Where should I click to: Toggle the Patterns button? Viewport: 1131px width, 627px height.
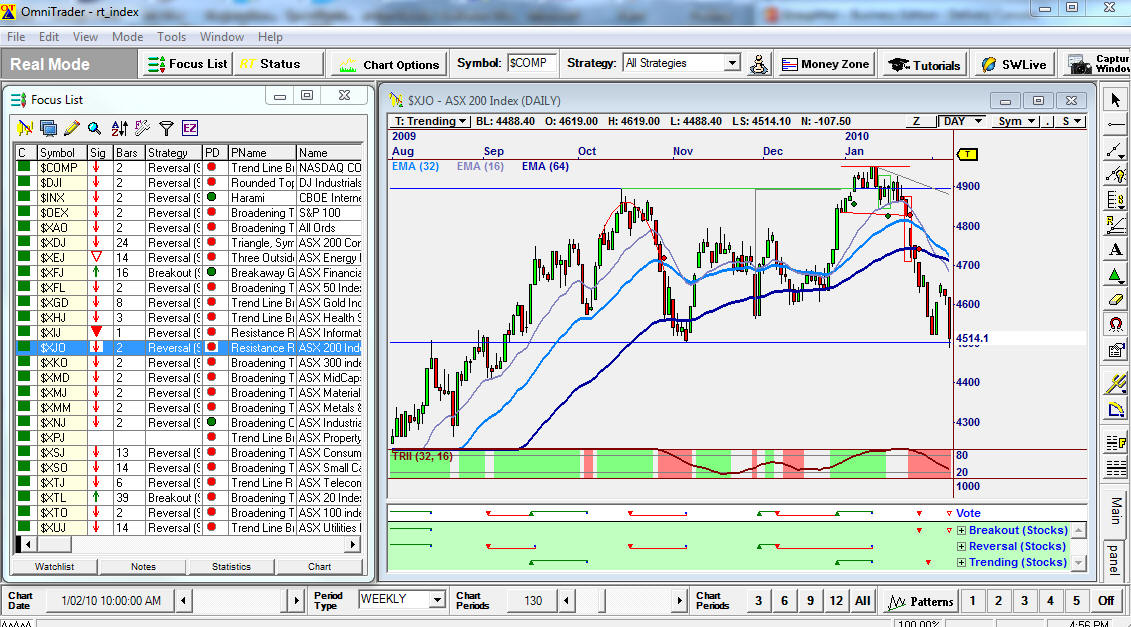click(920, 600)
